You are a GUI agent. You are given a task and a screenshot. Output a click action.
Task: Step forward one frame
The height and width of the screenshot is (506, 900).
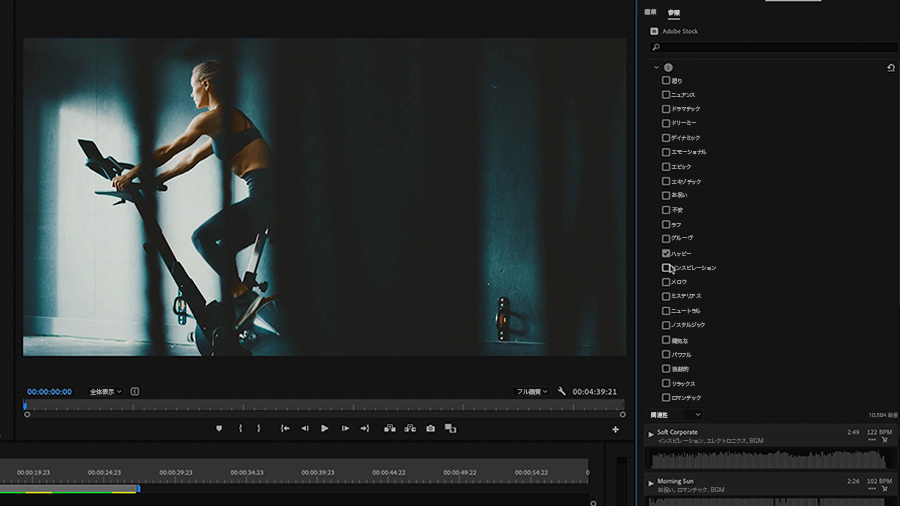tap(345, 429)
